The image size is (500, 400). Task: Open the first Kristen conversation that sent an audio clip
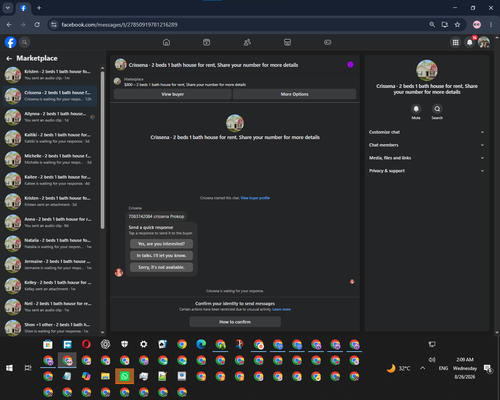pos(50,75)
